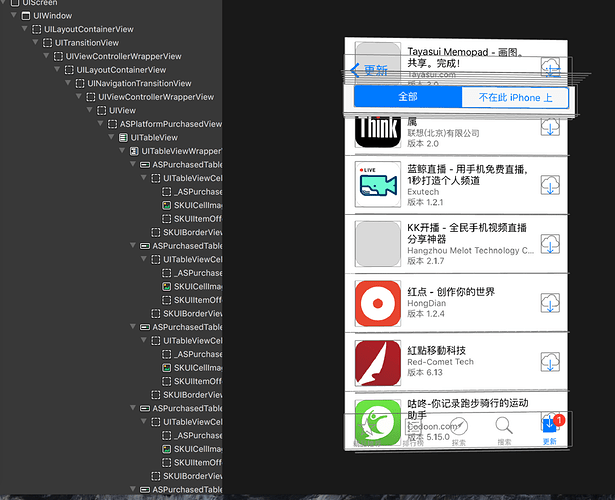
Task: Click the 紅點移動科技 title text
Action: (437, 351)
